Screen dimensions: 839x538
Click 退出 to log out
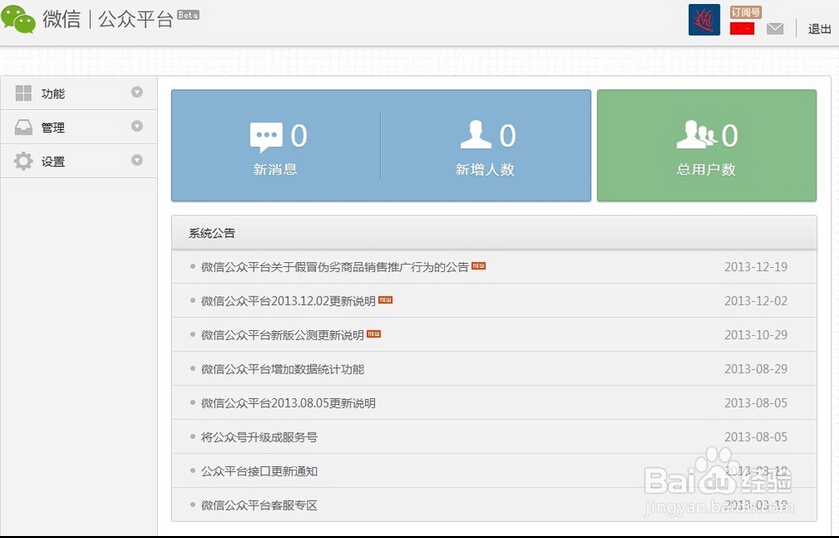pos(819,29)
